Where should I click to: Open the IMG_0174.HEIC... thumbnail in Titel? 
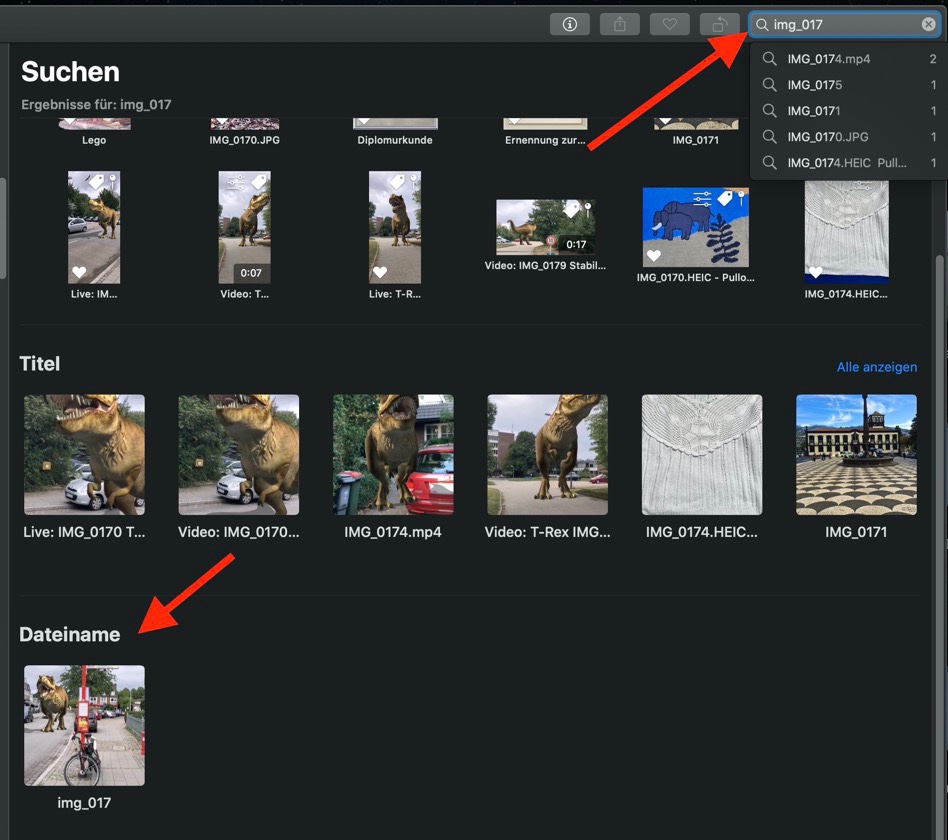tap(702, 455)
